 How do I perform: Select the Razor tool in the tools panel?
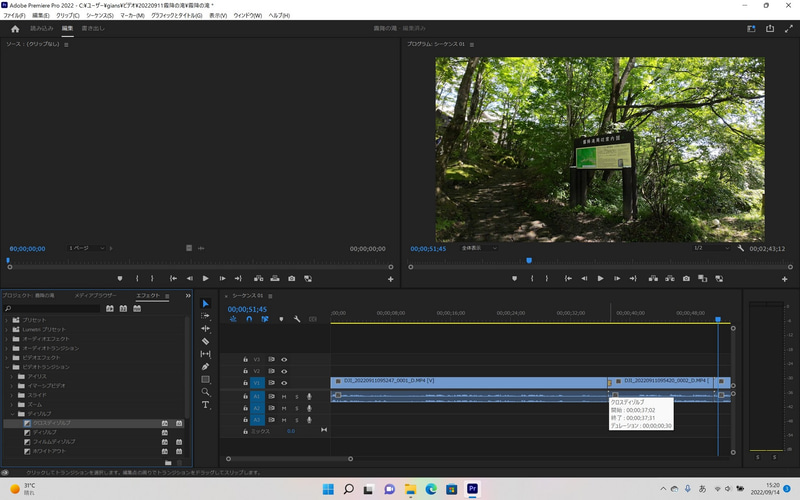coord(206,341)
